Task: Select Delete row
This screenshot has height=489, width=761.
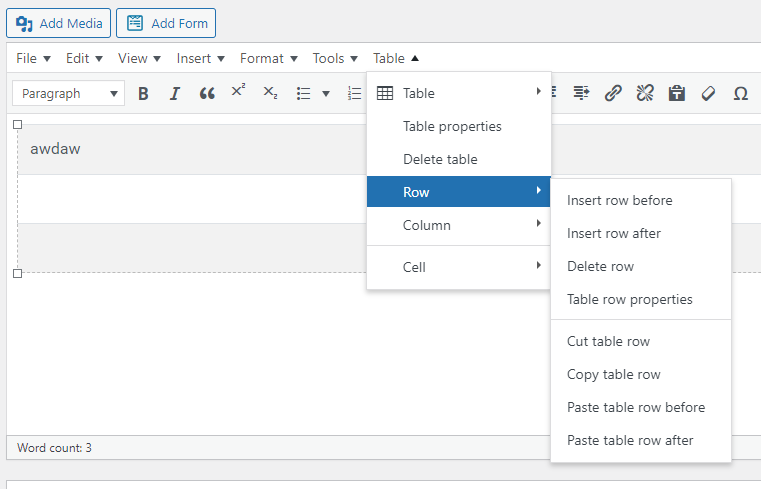Action: [x=641, y=266]
